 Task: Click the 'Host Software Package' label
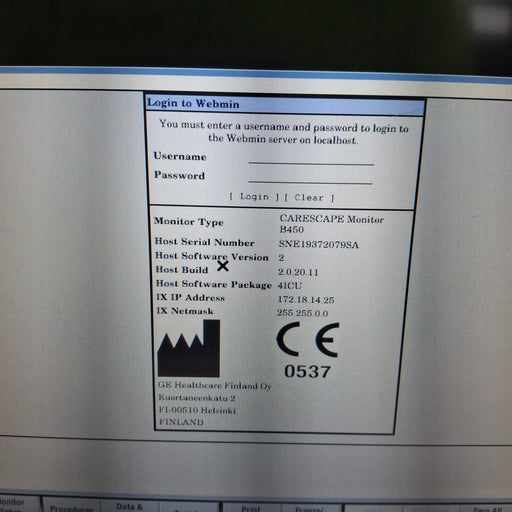click(x=214, y=284)
